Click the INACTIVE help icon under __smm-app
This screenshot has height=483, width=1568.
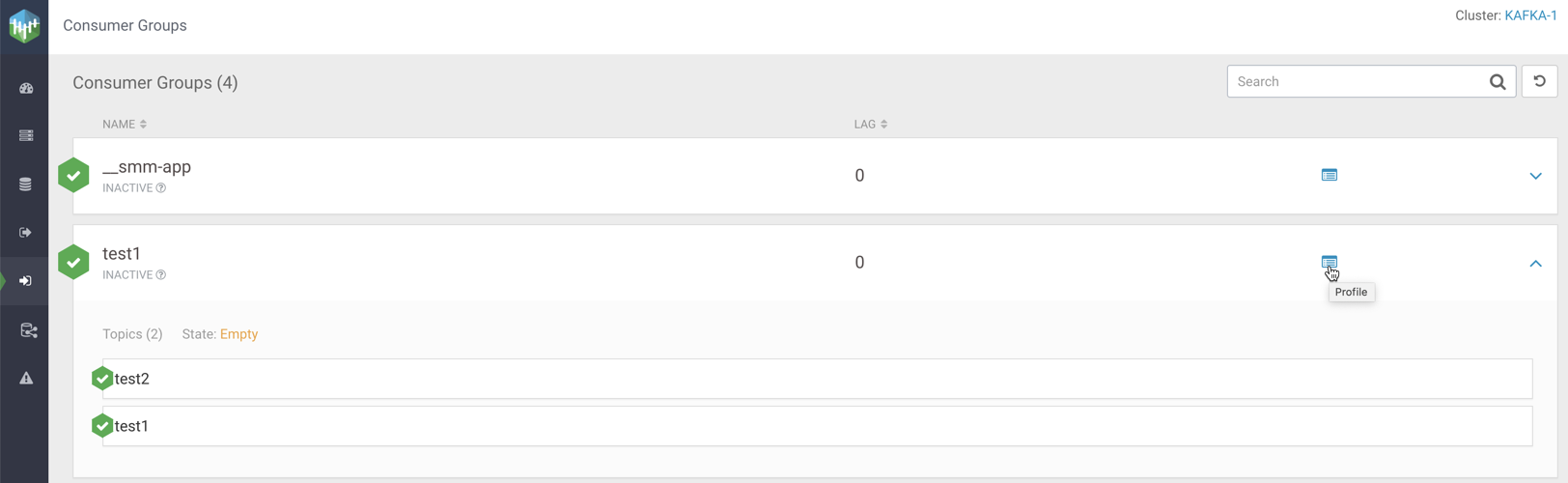click(161, 188)
